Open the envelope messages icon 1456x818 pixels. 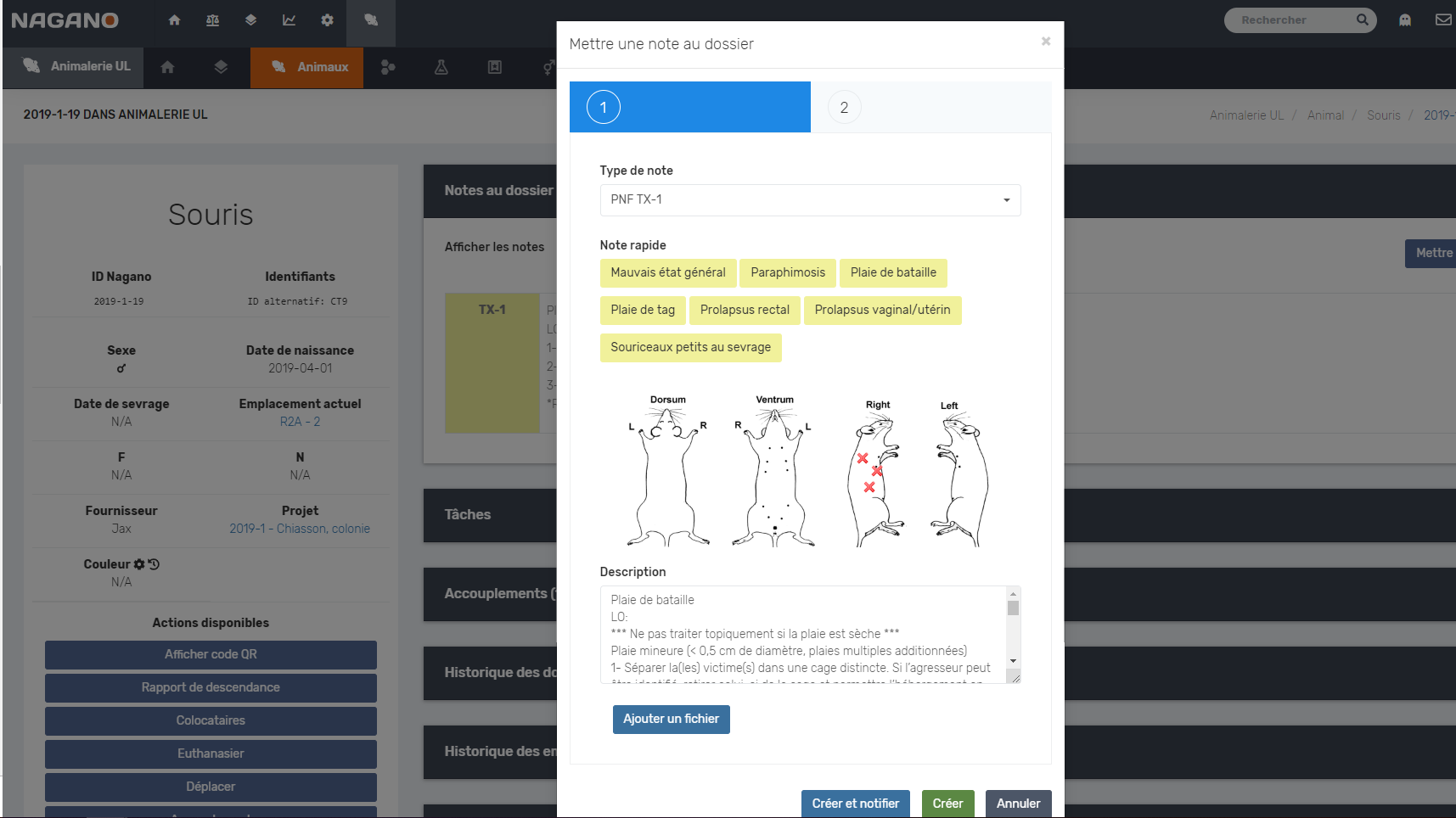(x=1443, y=20)
